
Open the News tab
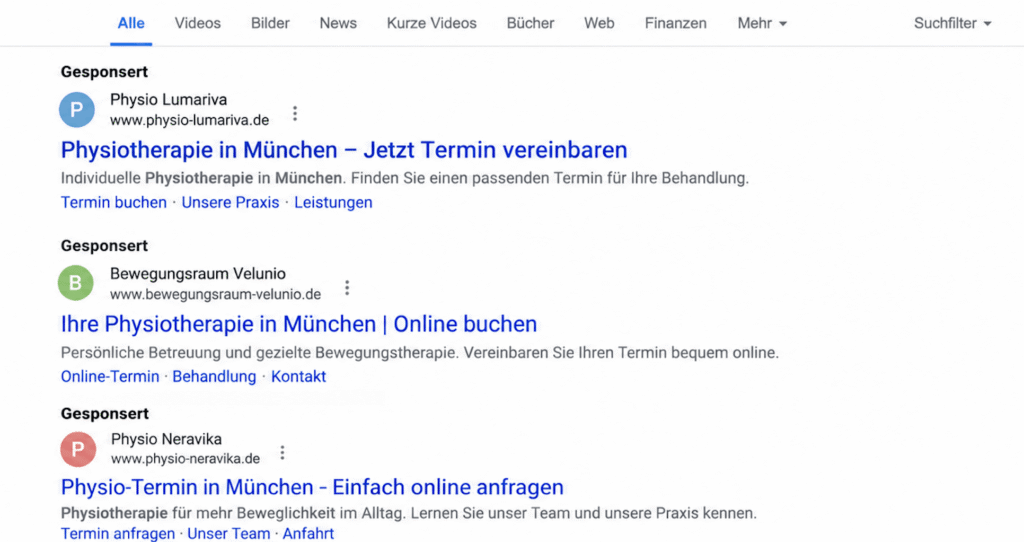[338, 24]
